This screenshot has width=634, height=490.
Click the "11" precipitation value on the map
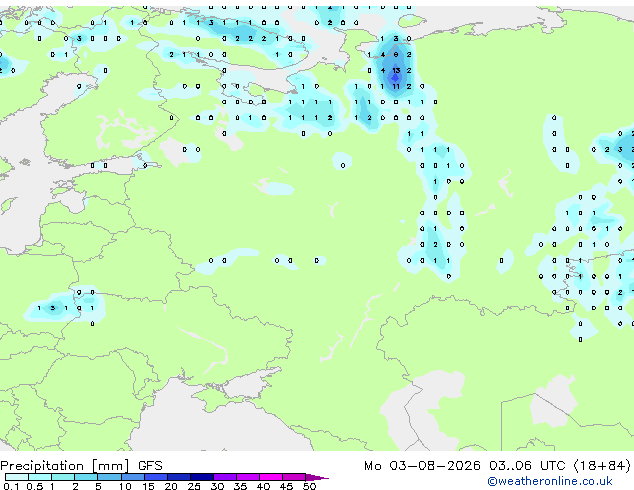(396, 86)
